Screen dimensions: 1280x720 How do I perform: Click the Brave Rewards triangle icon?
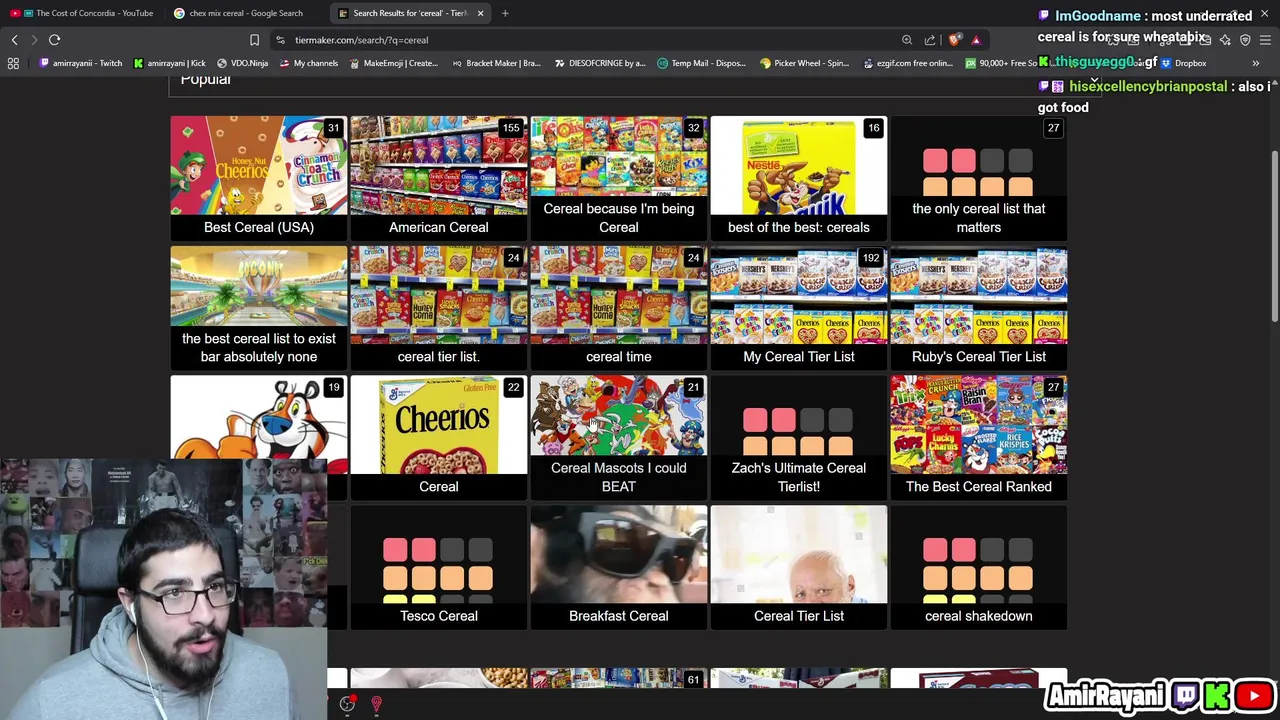coord(976,40)
